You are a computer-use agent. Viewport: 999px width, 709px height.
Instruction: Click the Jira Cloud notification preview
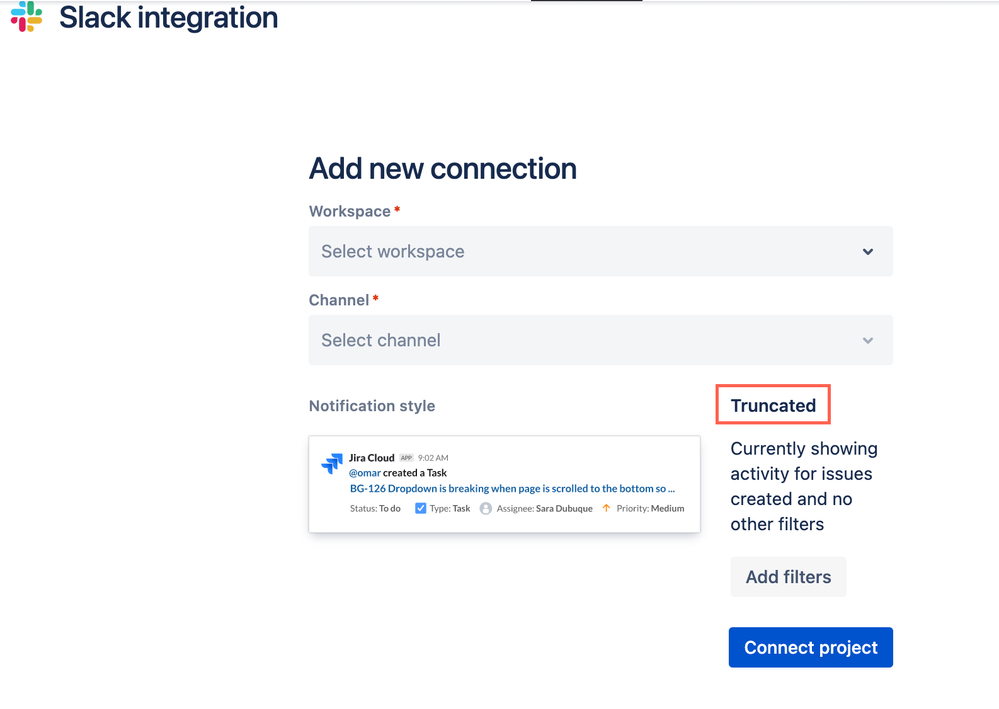pos(504,484)
